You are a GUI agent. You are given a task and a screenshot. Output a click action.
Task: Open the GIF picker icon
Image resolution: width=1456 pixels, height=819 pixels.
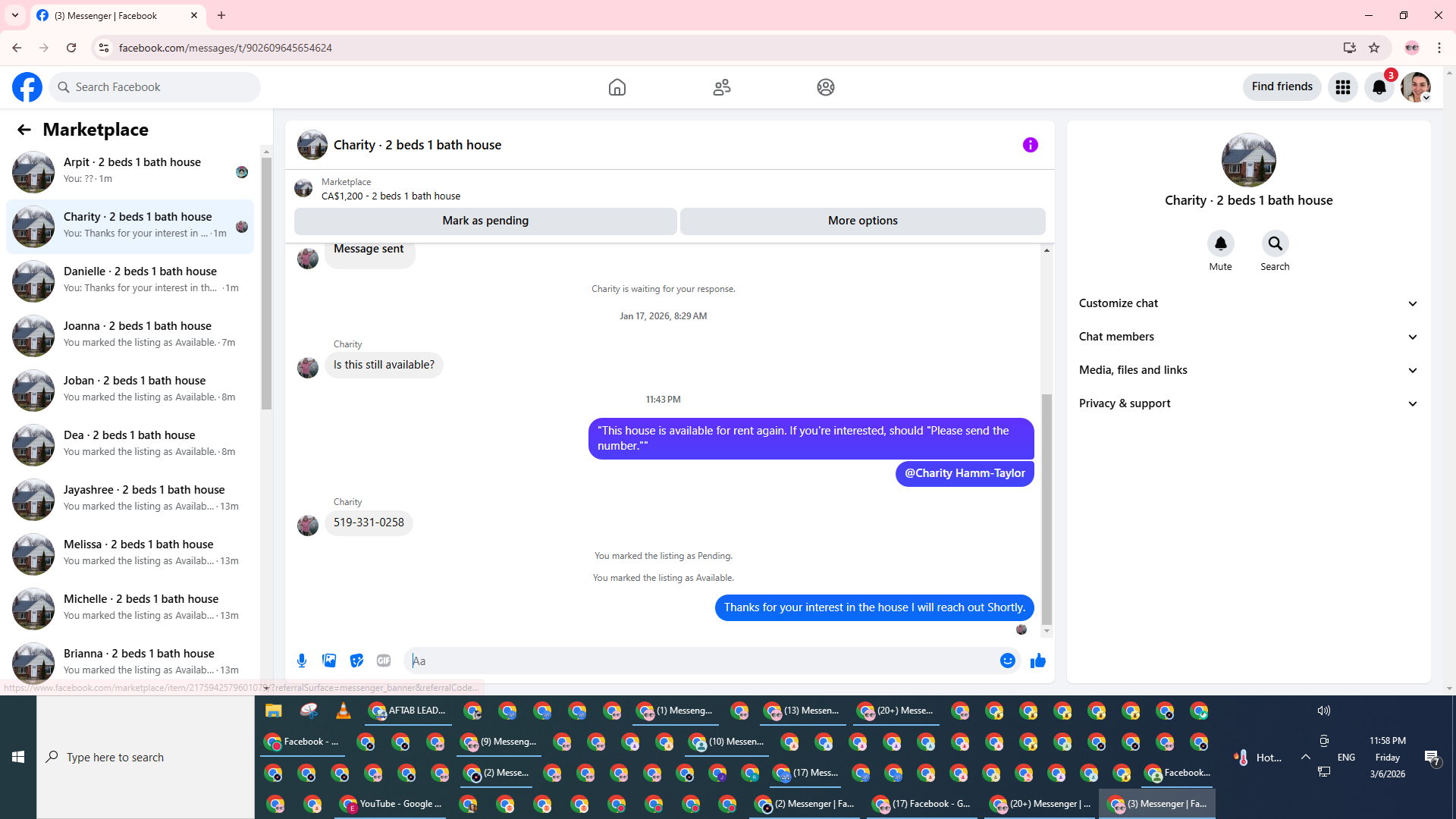click(x=384, y=661)
